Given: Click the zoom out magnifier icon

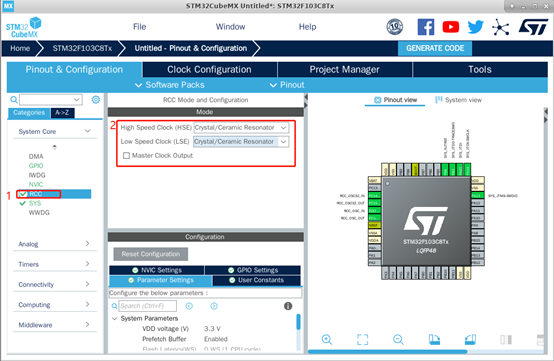Looking at the screenshot, I should tap(398, 340).
